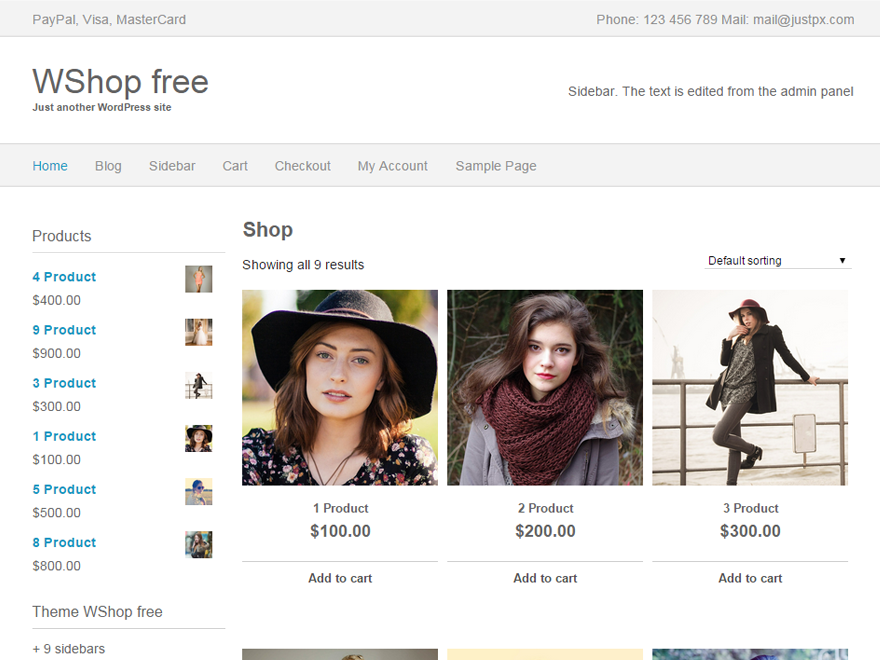Open the 2 Product scarf image
Viewport: 880px width, 660px height.
coord(545,387)
